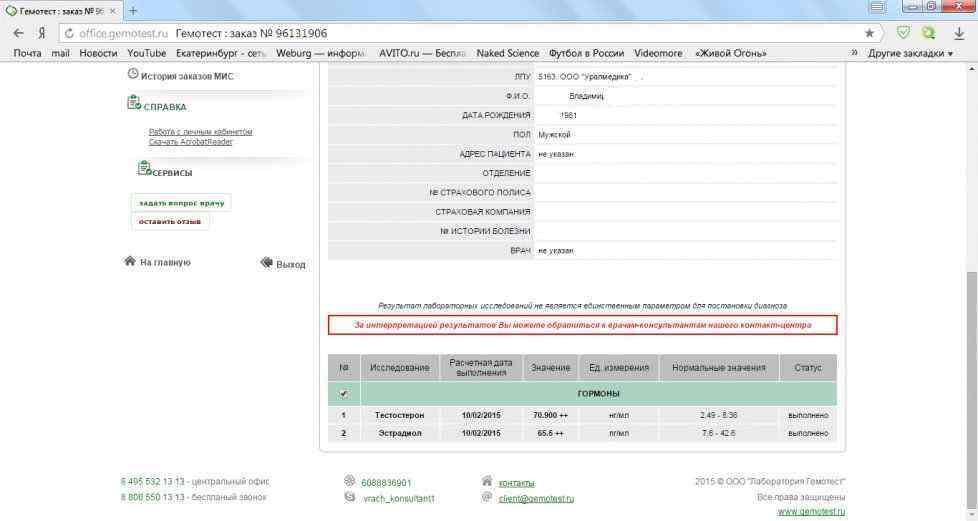The image size is (978, 521).
Task: Open the YouTube bookmark
Action: pyautogui.click(x=146, y=53)
